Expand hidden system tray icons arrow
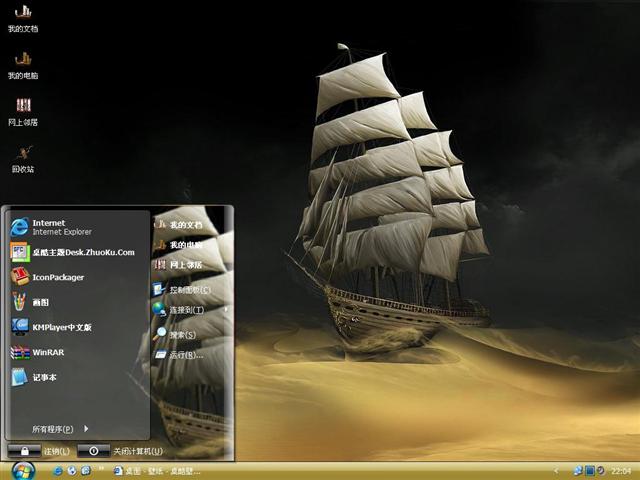Viewport: 640px width, 480px height. (x=556, y=471)
